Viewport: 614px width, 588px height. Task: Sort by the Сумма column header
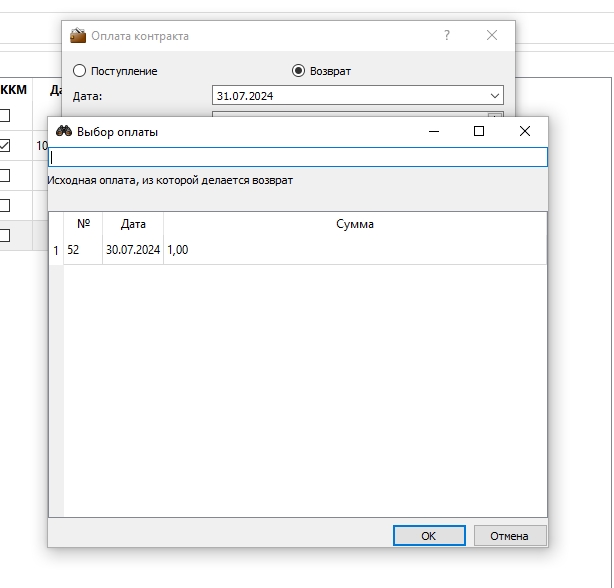coord(355,224)
